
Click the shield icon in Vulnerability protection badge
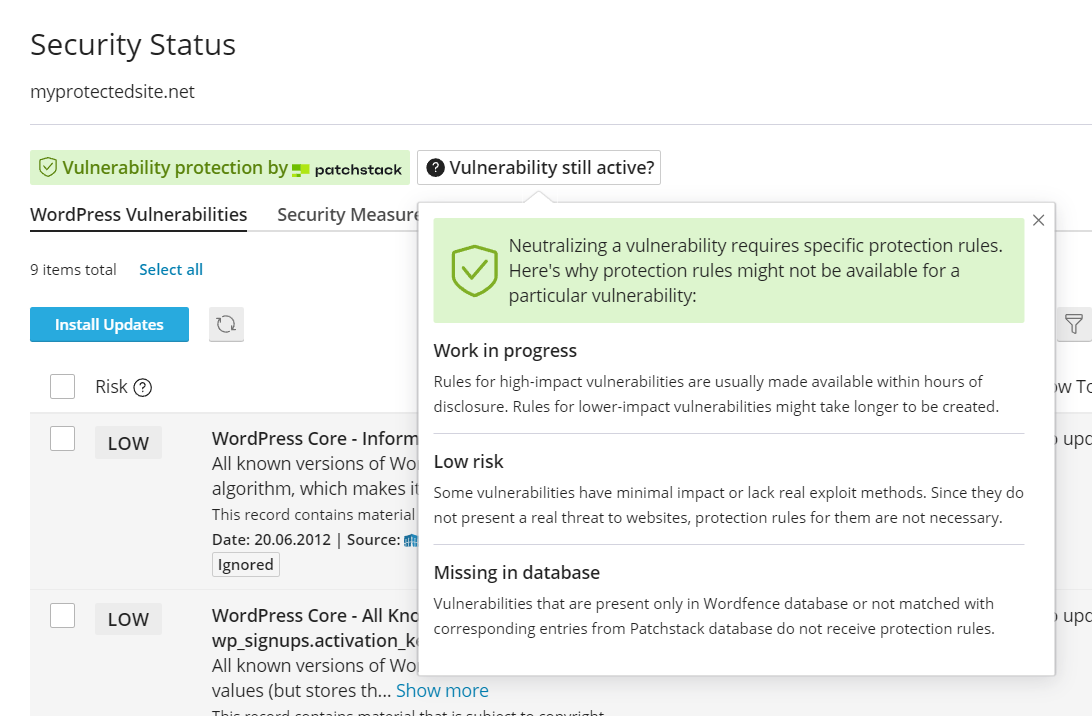[x=47, y=168]
